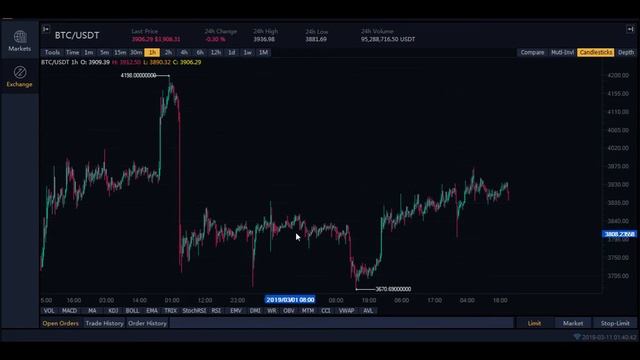Select the Candlesticks chart view
The image size is (640, 360).
[x=596, y=53]
